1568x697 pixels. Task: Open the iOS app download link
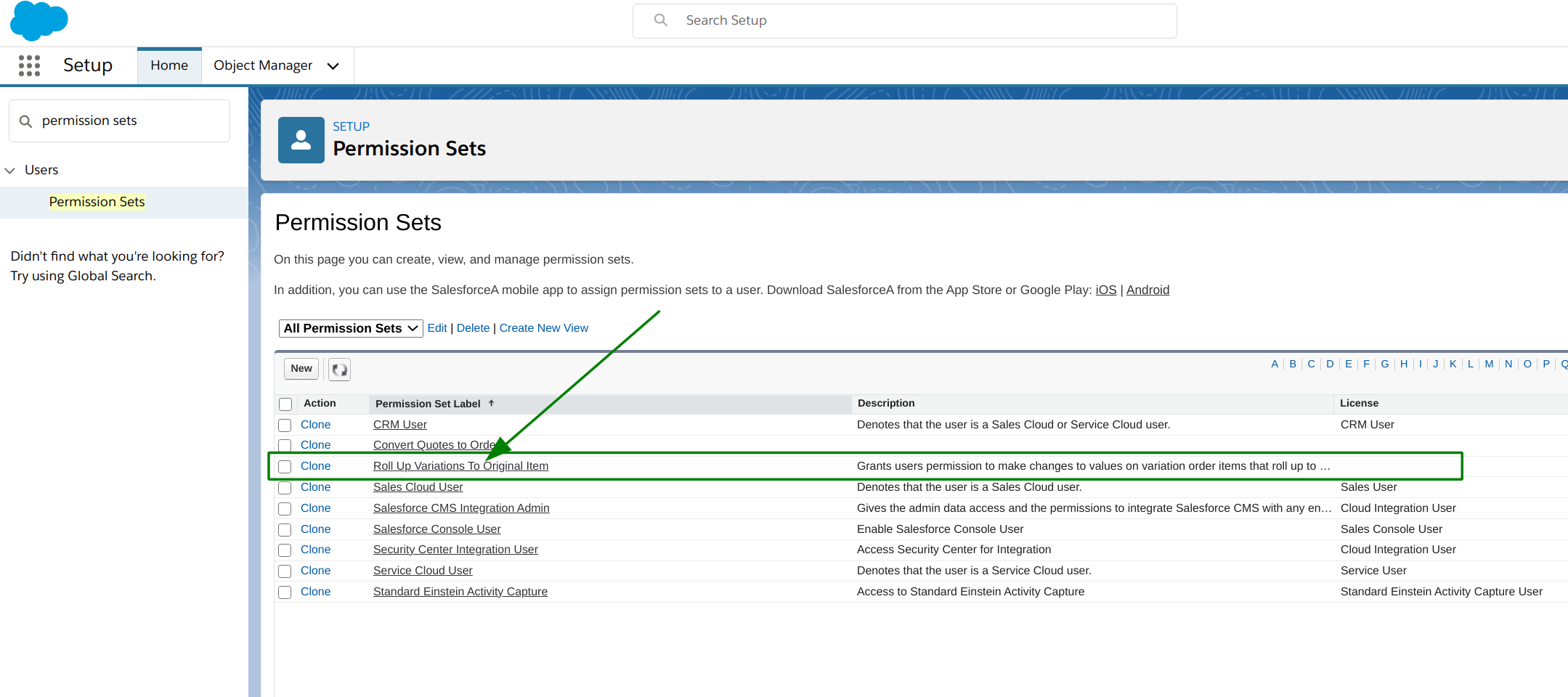(x=1106, y=290)
